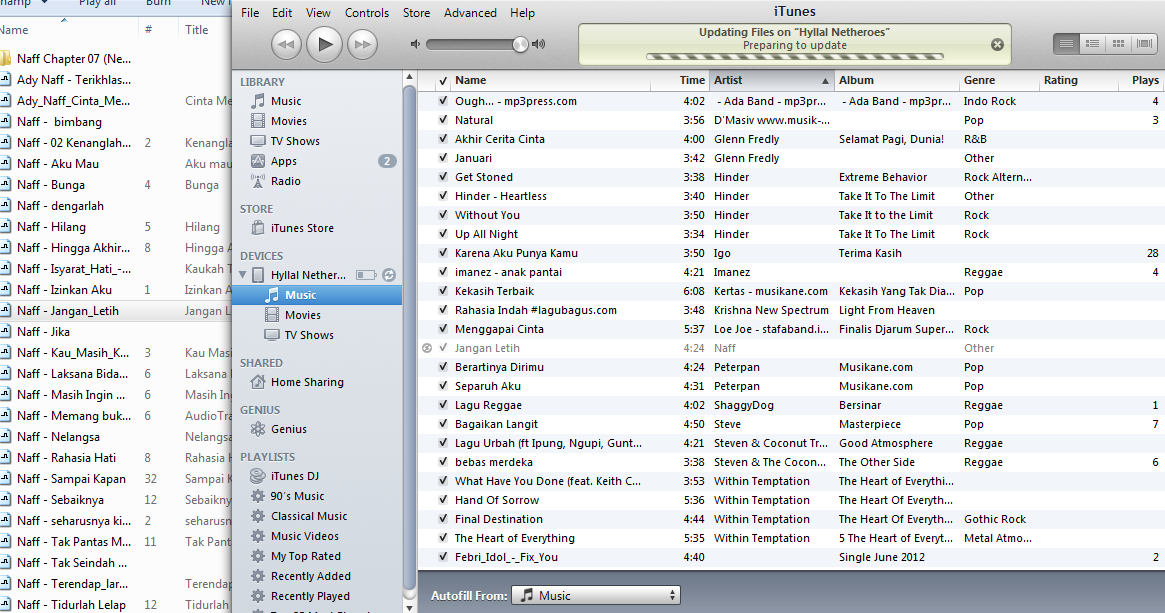
Task: Sort by the Artist column header
Action: pyautogui.click(x=771, y=80)
